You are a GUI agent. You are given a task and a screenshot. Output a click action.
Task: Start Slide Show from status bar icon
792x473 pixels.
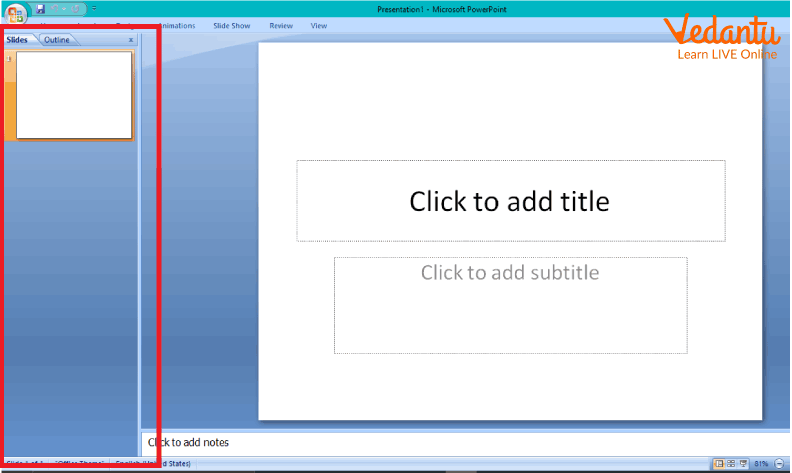click(x=745, y=464)
